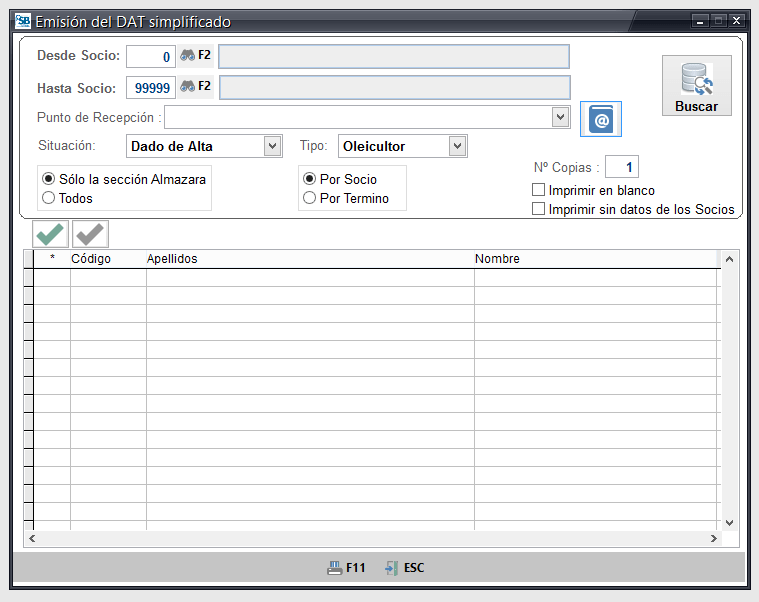Enable Imprimir en blanco checkbox
The image size is (759, 602).
(539, 190)
